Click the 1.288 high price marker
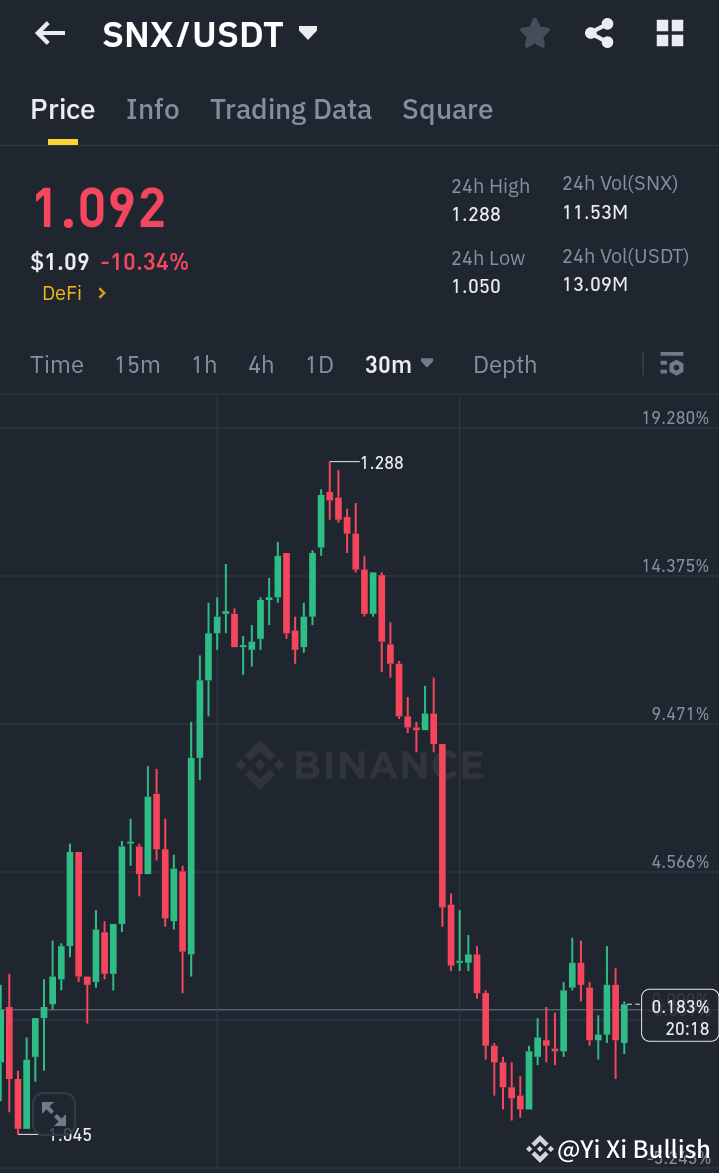The height and width of the screenshot is (1173, 719). (x=380, y=463)
